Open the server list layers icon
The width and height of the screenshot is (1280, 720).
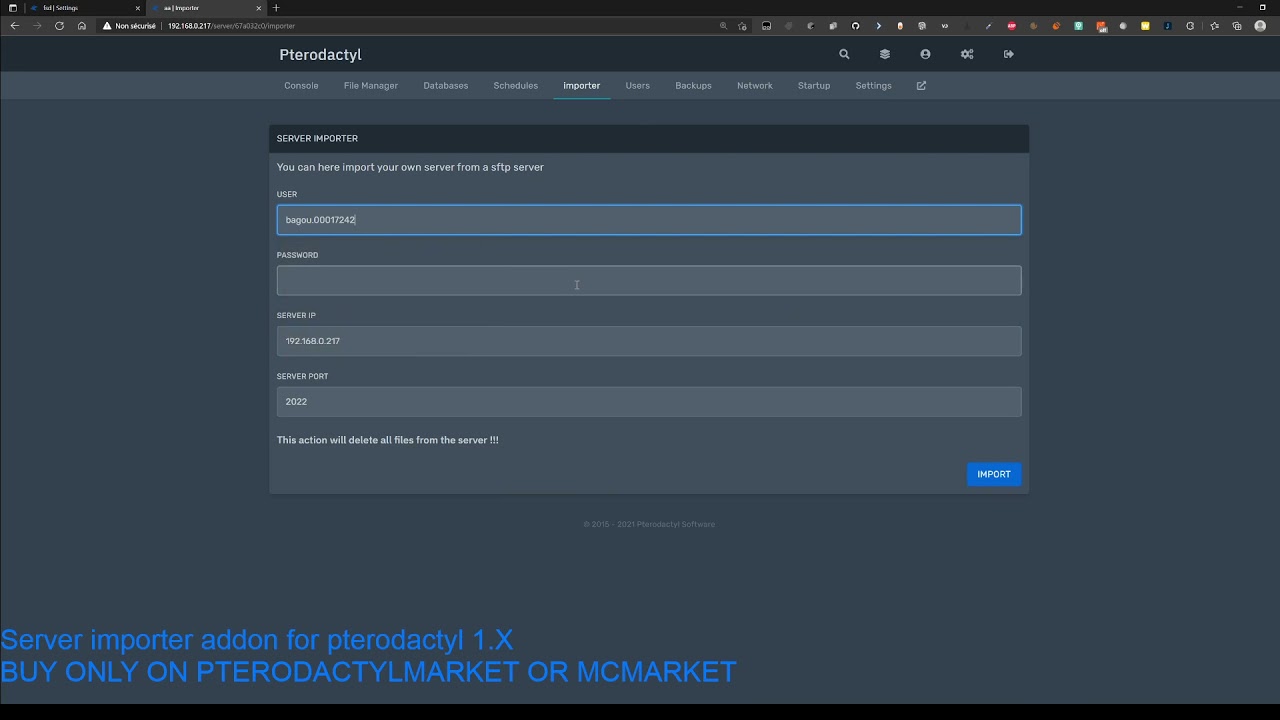tap(885, 54)
